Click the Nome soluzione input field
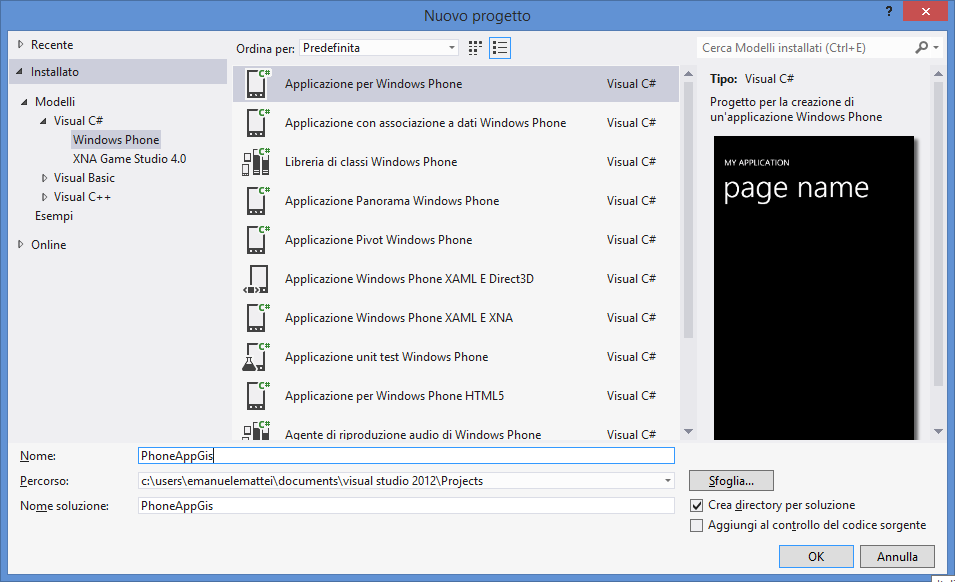 tap(406, 505)
